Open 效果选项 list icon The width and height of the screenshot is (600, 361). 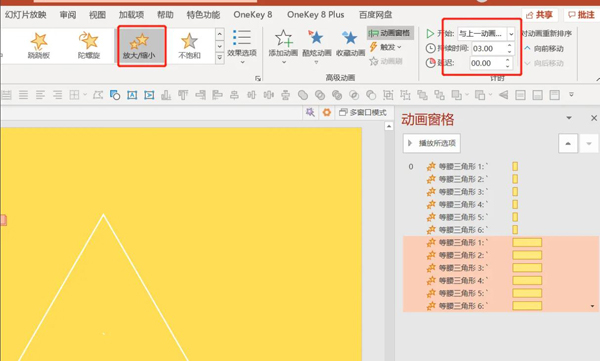coord(242,38)
